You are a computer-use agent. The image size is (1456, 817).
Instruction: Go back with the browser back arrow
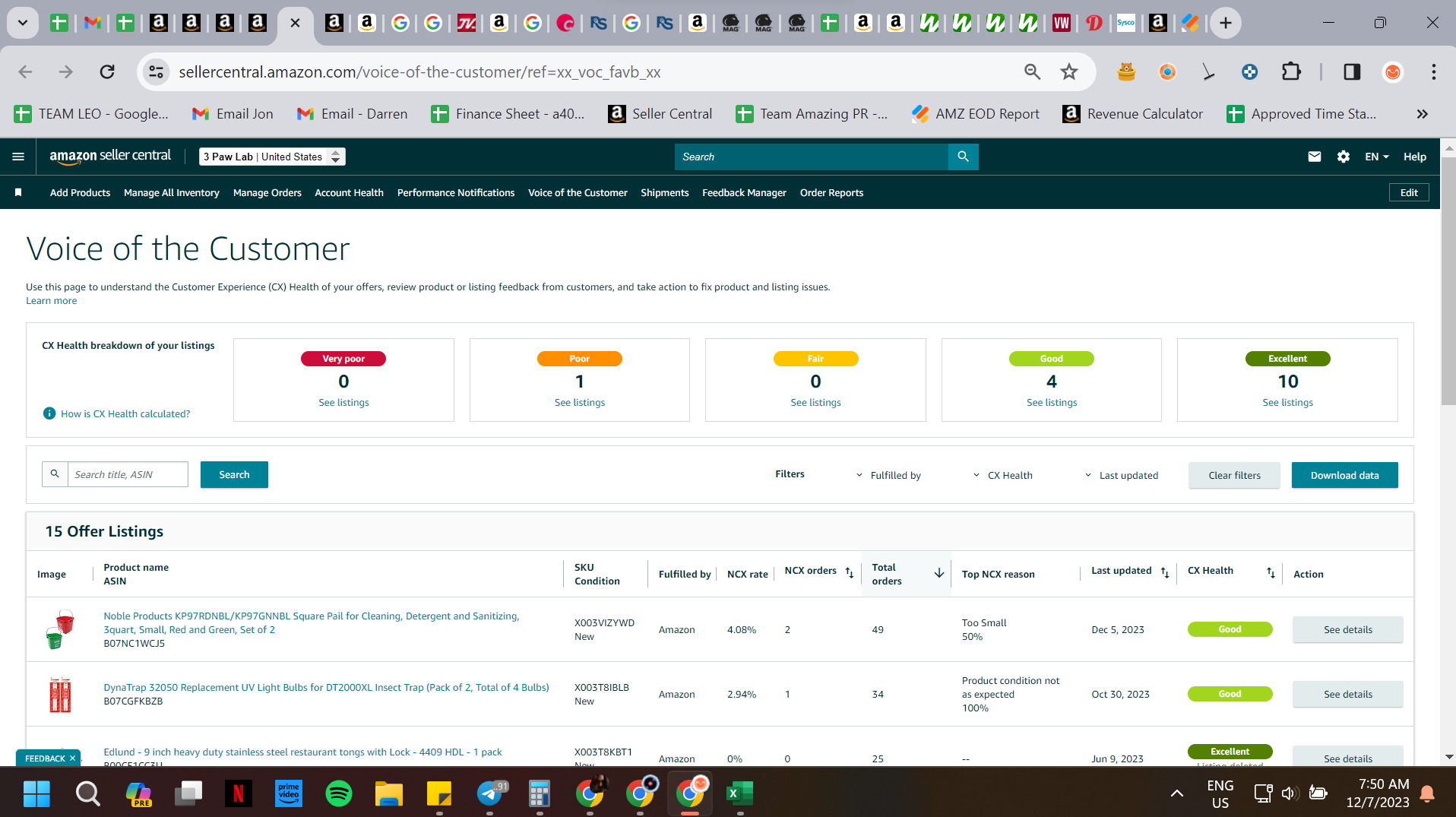[x=25, y=71]
